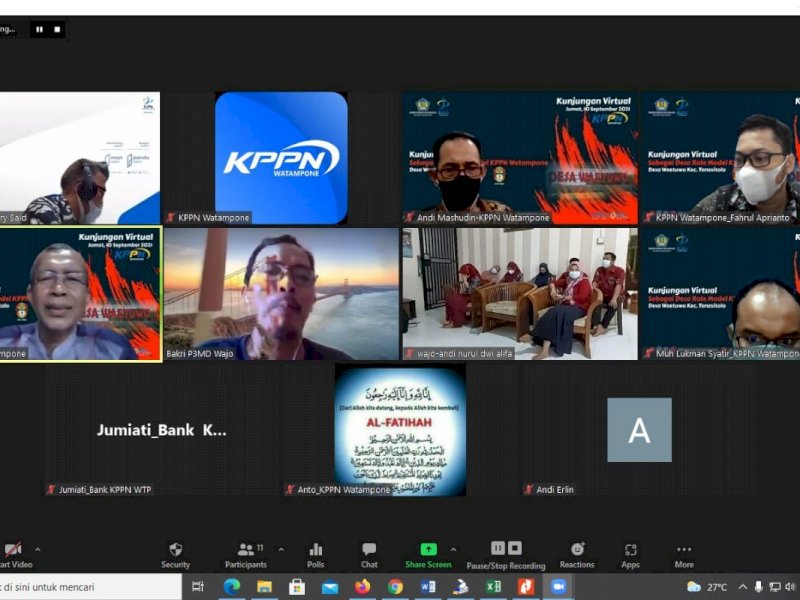This screenshot has height=600, width=800.
Task: Click Jumiati_Bank KPPN WTP muted mic icon
Action: pos(51,489)
